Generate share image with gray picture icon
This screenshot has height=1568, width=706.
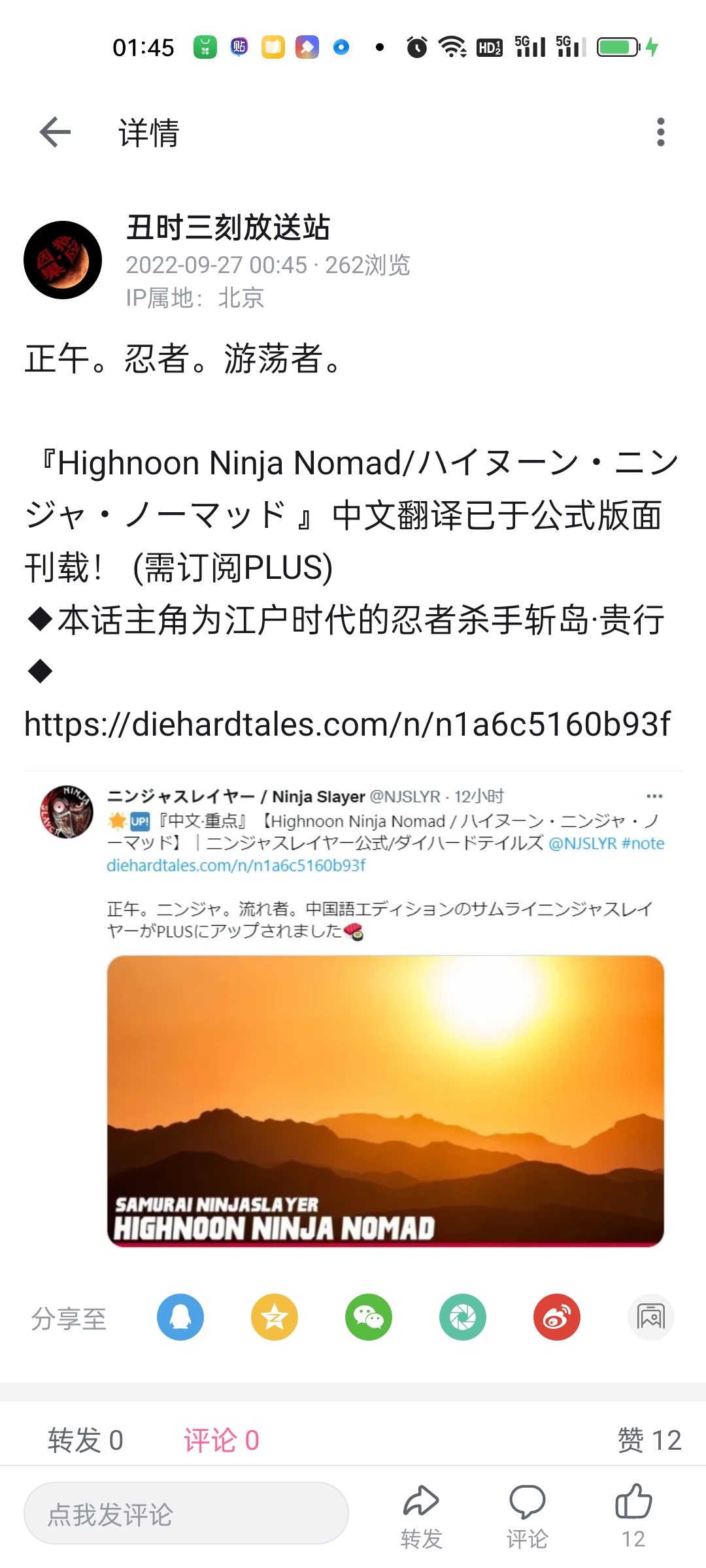pyautogui.click(x=651, y=1317)
